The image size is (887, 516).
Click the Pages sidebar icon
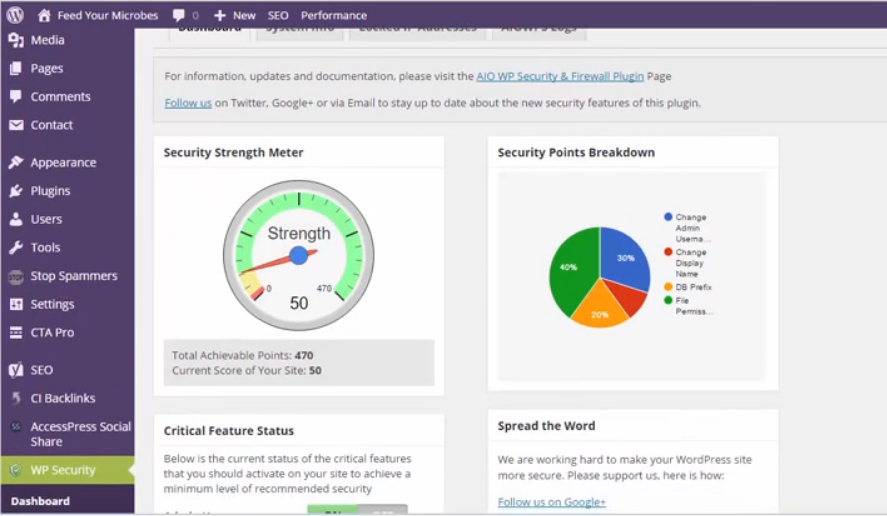pyautogui.click(x=16, y=68)
